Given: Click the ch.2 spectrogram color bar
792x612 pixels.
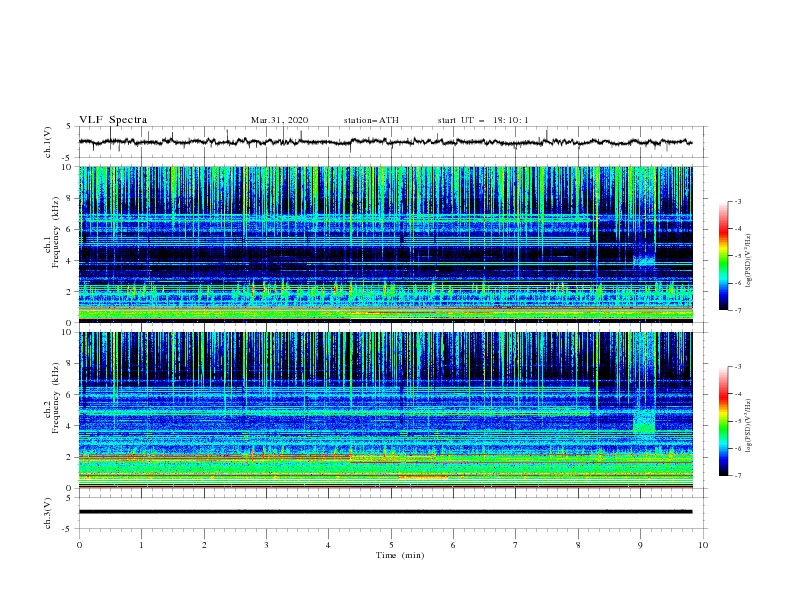Looking at the screenshot, I should [x=723, y=421].
